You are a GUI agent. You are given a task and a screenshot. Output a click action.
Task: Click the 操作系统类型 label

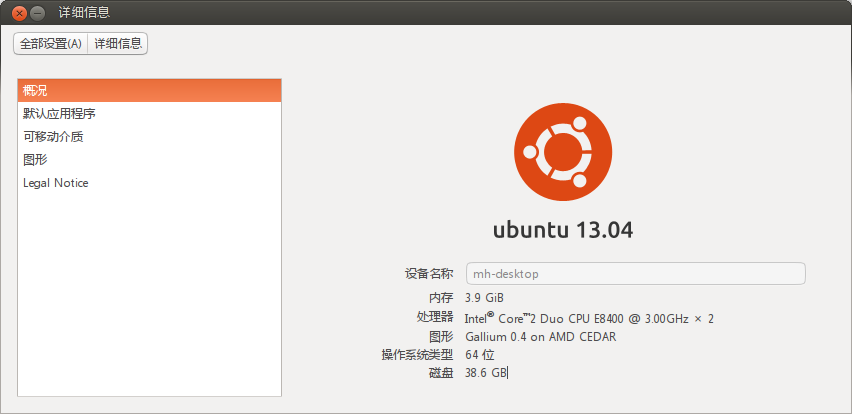[x=417, y=355]
